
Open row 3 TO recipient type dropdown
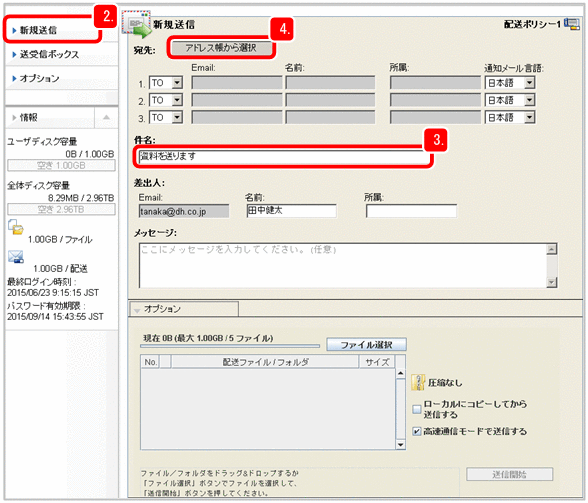point(166,117)
